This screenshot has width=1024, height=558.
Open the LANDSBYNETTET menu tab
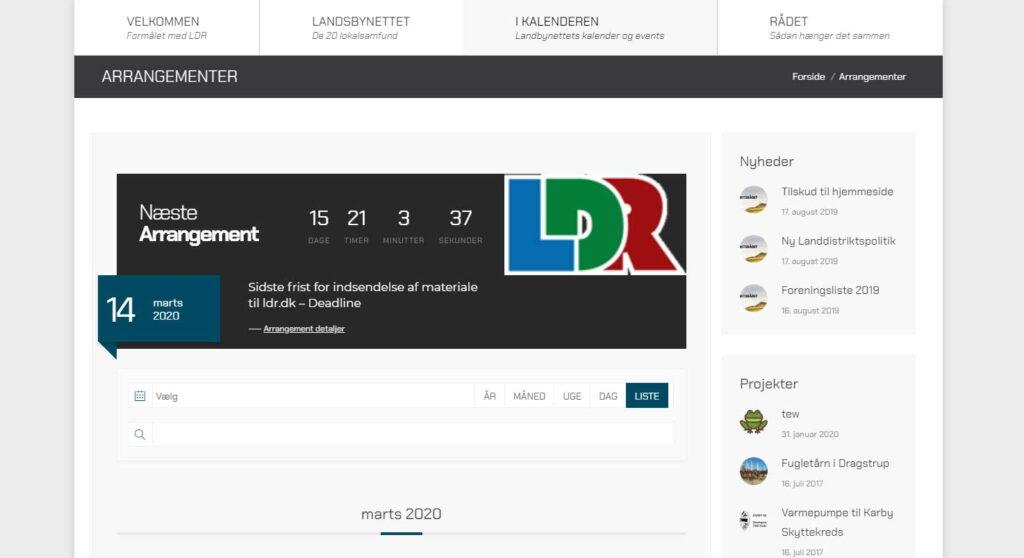coord(361,27)
